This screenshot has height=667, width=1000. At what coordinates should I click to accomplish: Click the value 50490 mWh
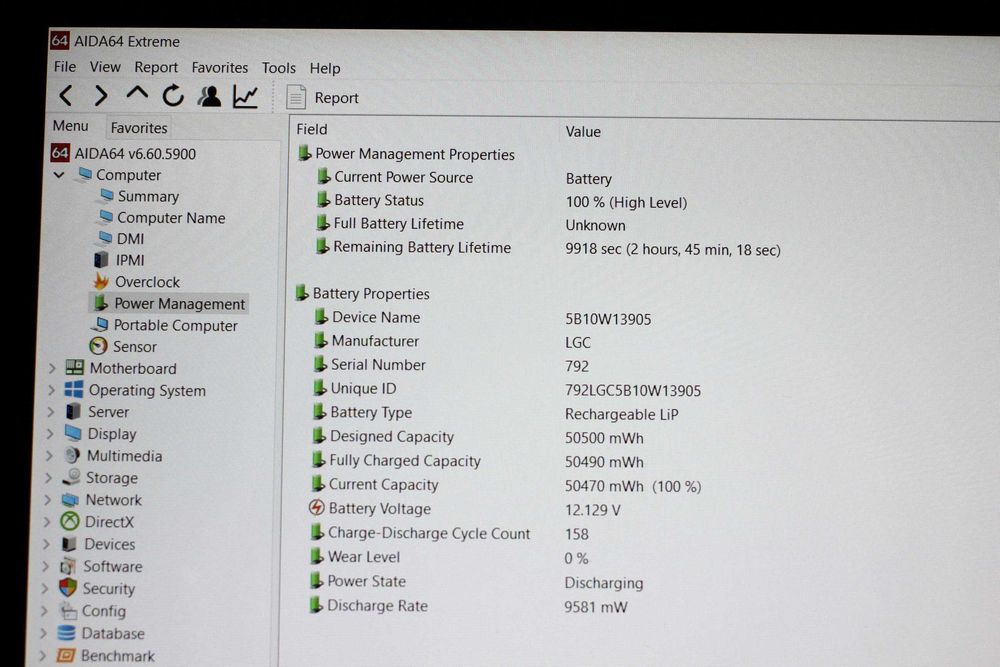point(604,462)
